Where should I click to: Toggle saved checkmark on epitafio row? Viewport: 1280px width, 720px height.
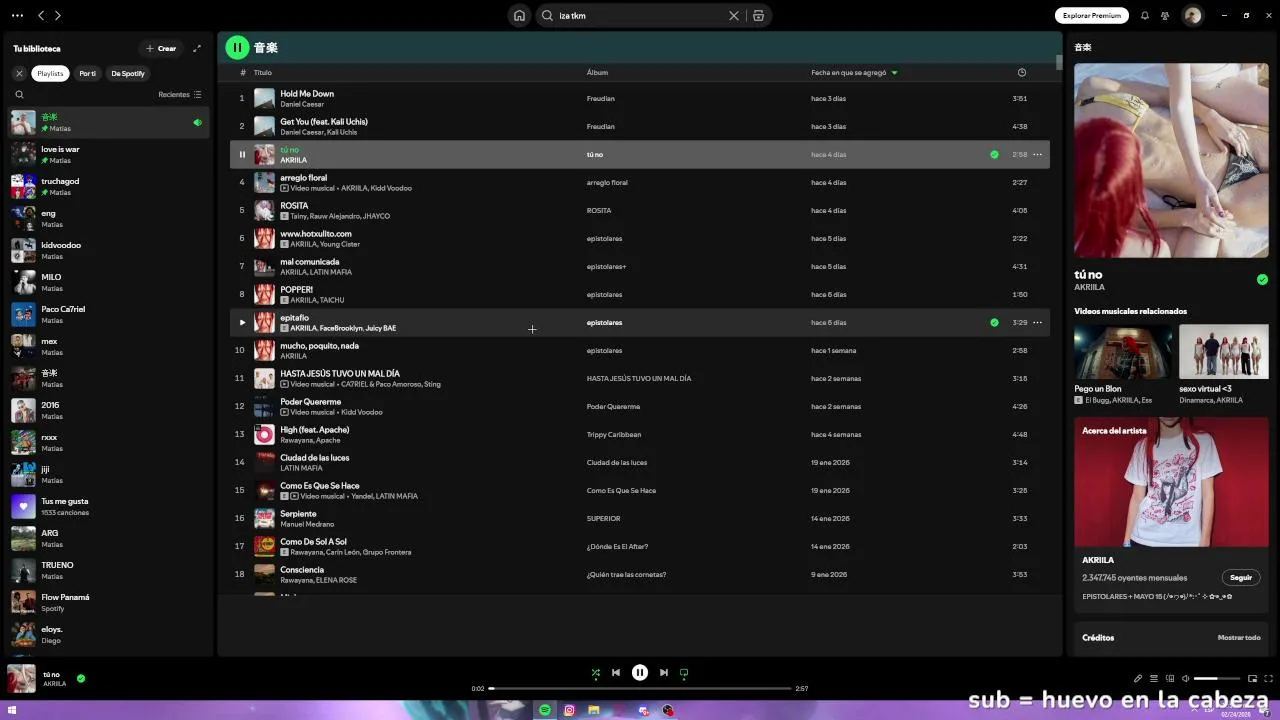pyautogui.click(x=994, y=322)
